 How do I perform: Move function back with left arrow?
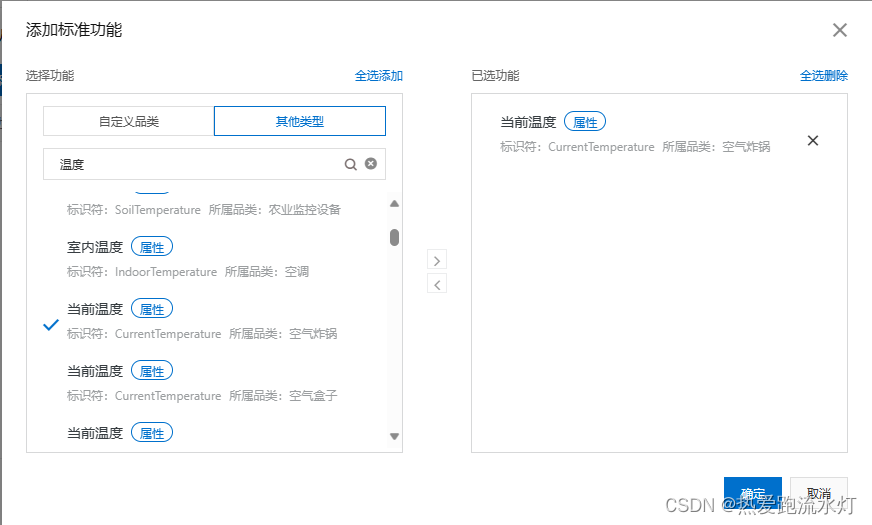[437, 285]
